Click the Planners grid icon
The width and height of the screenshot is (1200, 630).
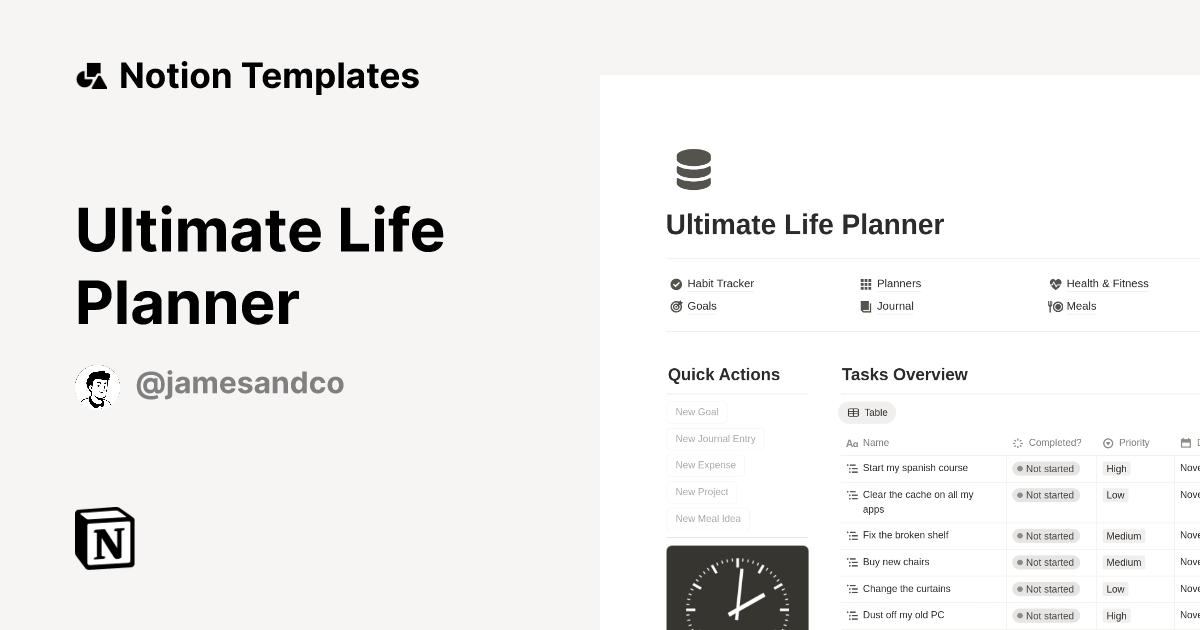[866, 283]
